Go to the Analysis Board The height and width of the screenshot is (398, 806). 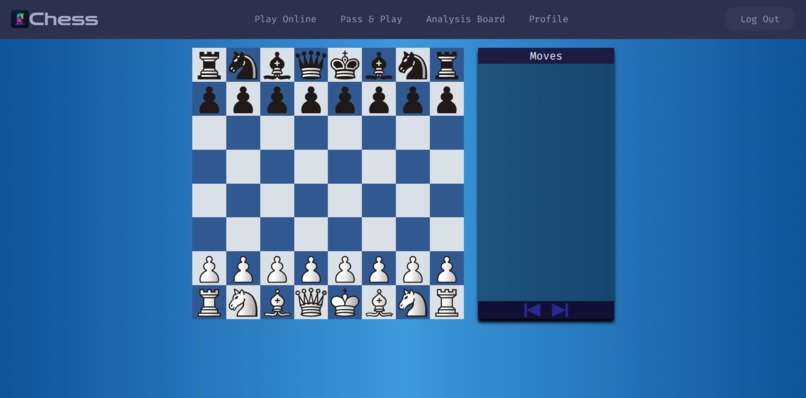coord(465,19)
